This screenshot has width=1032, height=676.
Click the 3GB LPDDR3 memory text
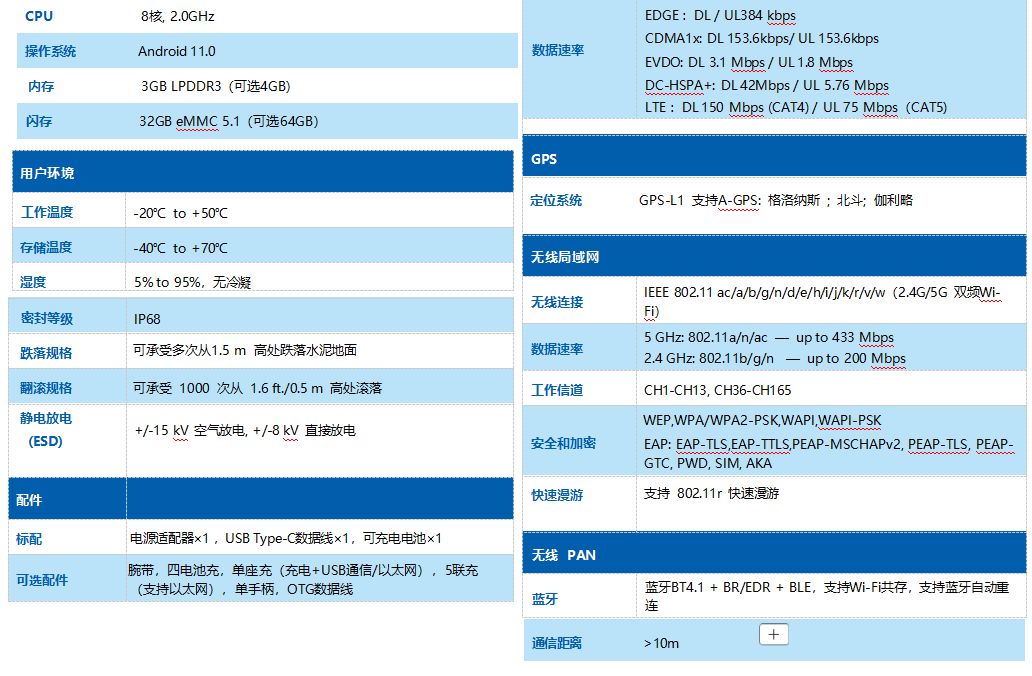[215, 86]
